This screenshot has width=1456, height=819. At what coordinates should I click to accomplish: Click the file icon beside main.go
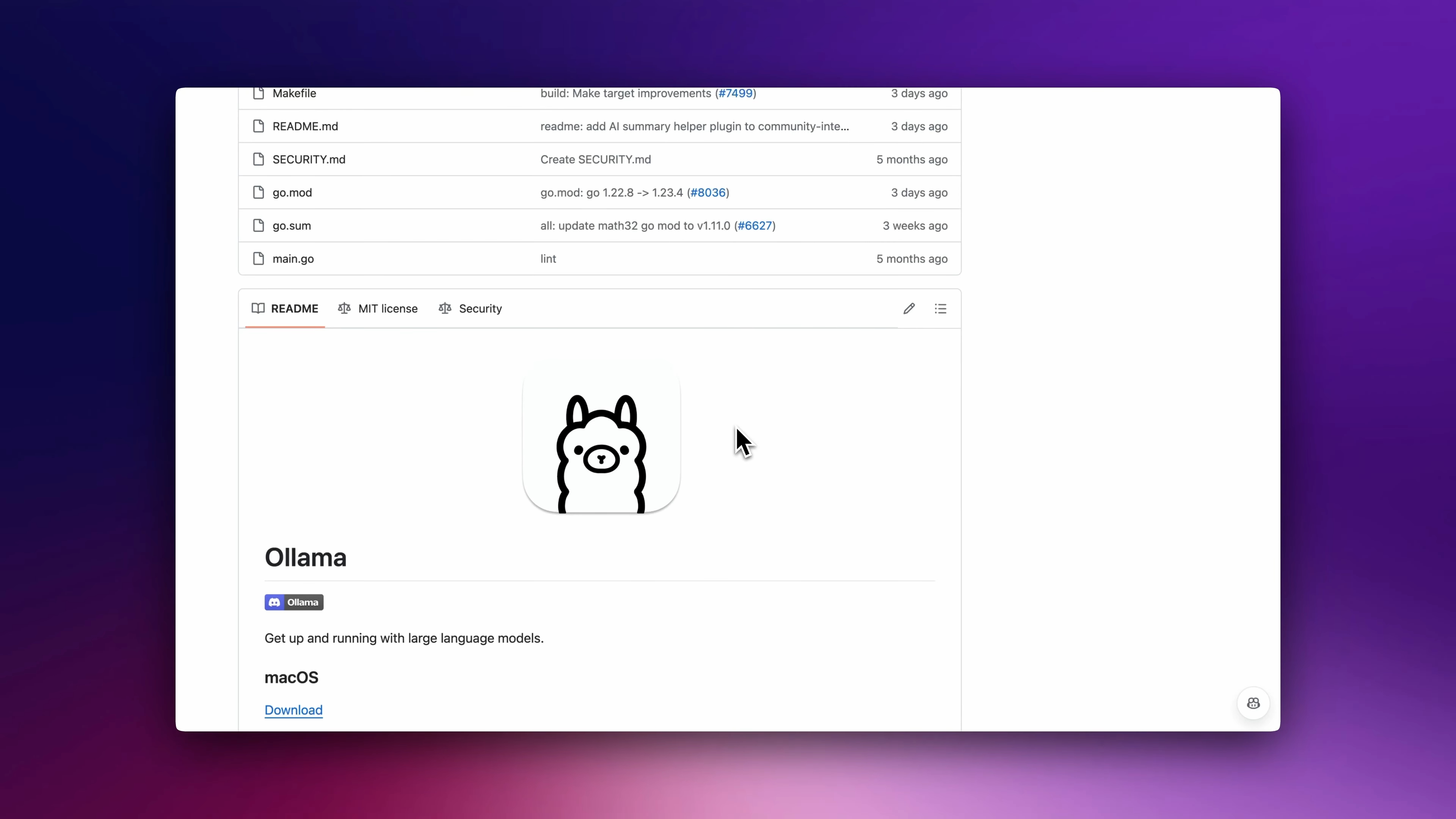[x=258, y=258]
